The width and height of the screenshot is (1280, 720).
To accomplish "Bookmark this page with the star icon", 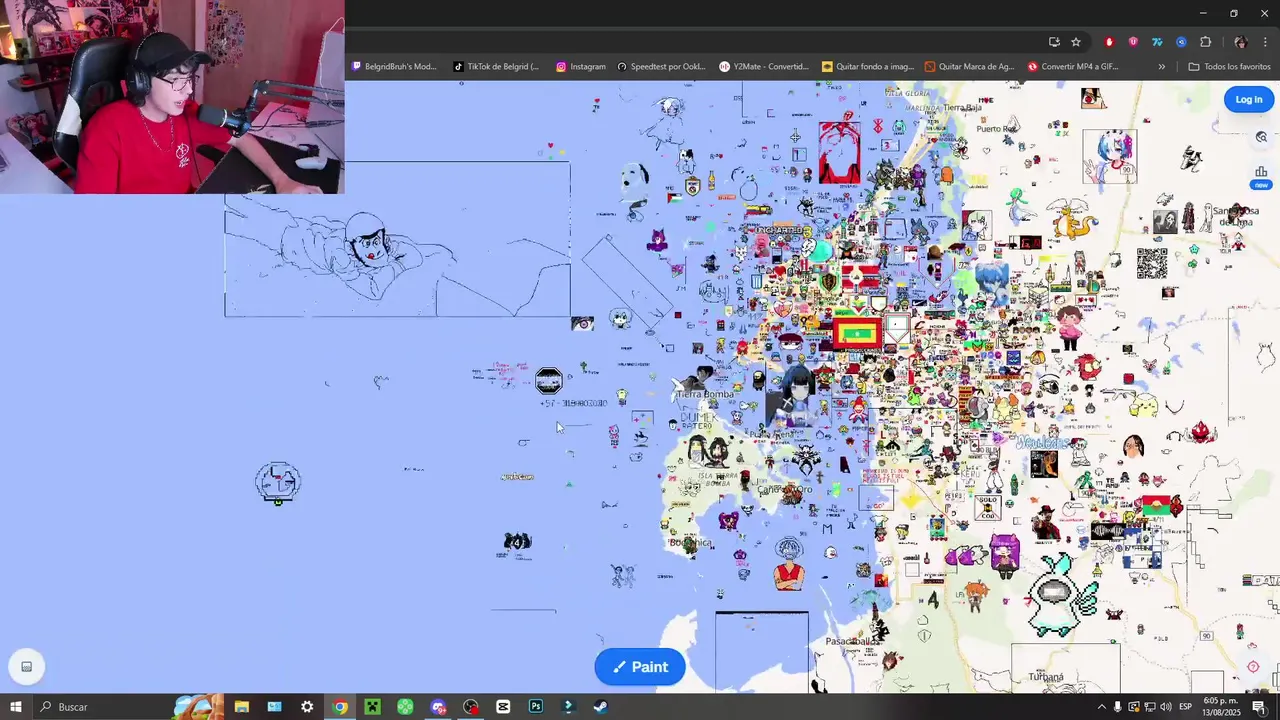I will pyautogui.click(x=1076, y=42).
